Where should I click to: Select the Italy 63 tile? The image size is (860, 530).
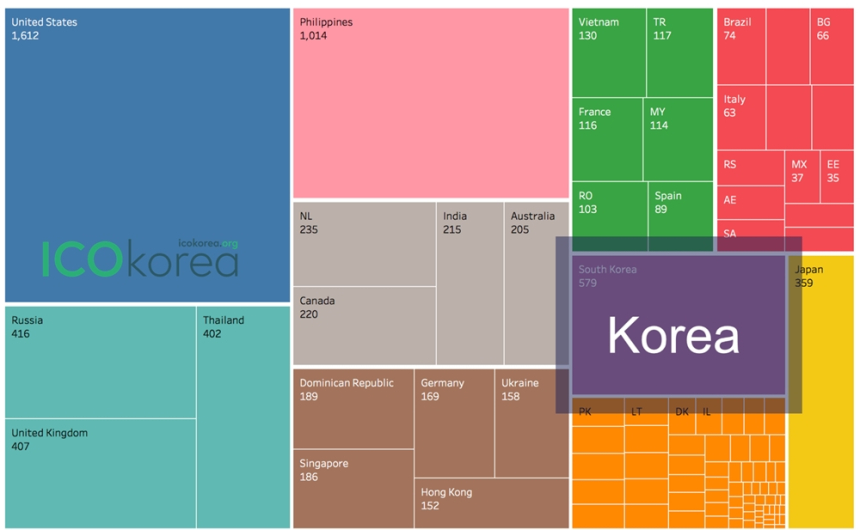point(742,117)
